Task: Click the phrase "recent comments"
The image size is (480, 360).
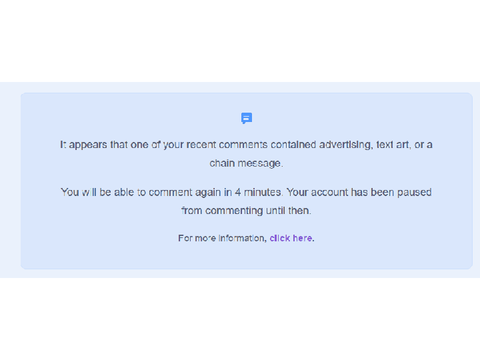Action: pos(227,145)
